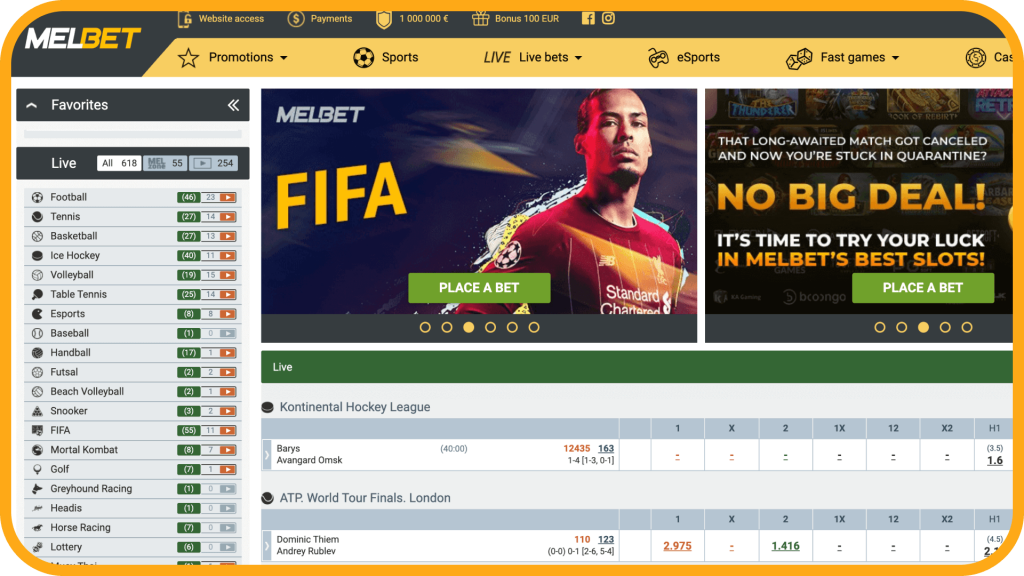Open the Instagram icon in top bar
This screenshot has height=576, width=1024.
click(608, 18)
